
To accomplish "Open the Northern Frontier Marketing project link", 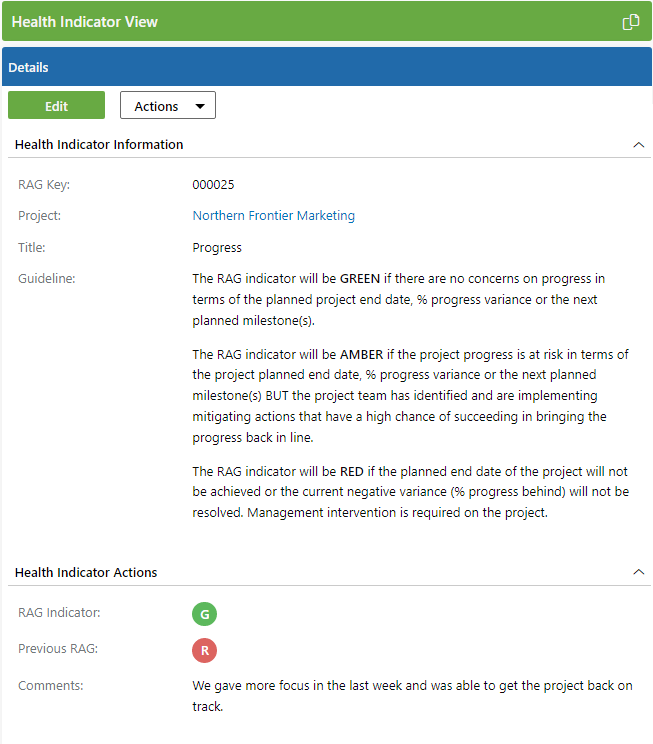I will (273, 216).
